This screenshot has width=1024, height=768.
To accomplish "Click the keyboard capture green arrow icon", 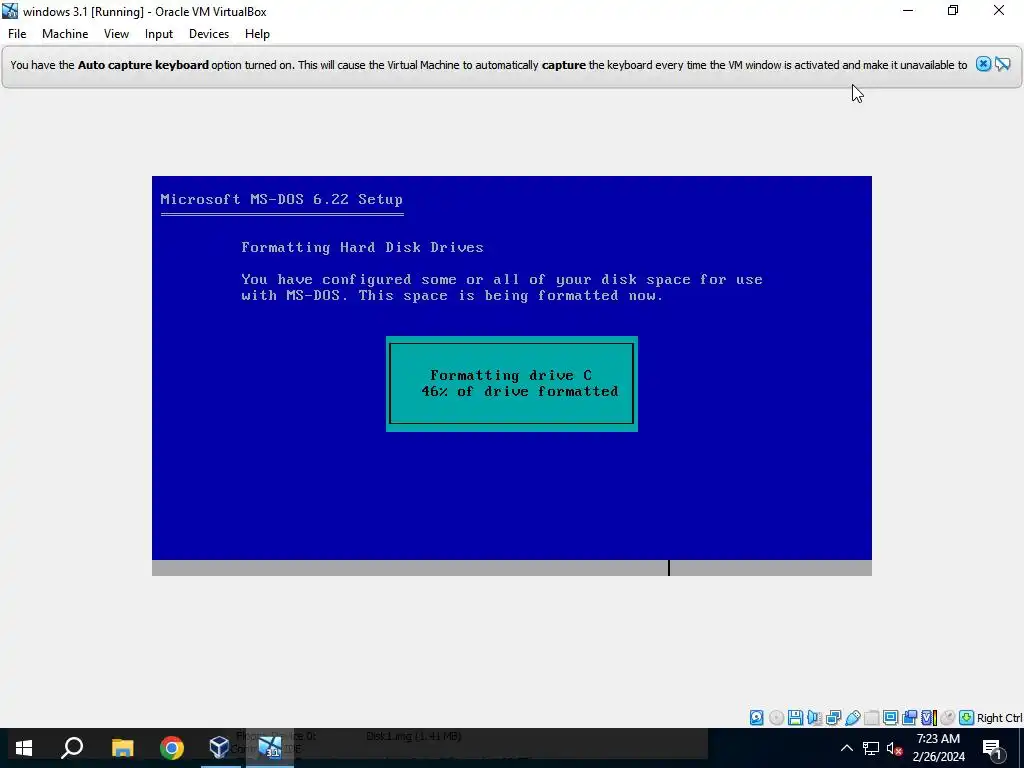I will 967,718.
